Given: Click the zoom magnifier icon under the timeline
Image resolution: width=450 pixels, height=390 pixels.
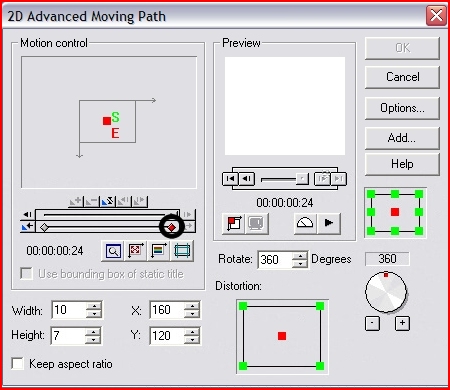Looking at the screenshot, I should [x=113, y=251].
